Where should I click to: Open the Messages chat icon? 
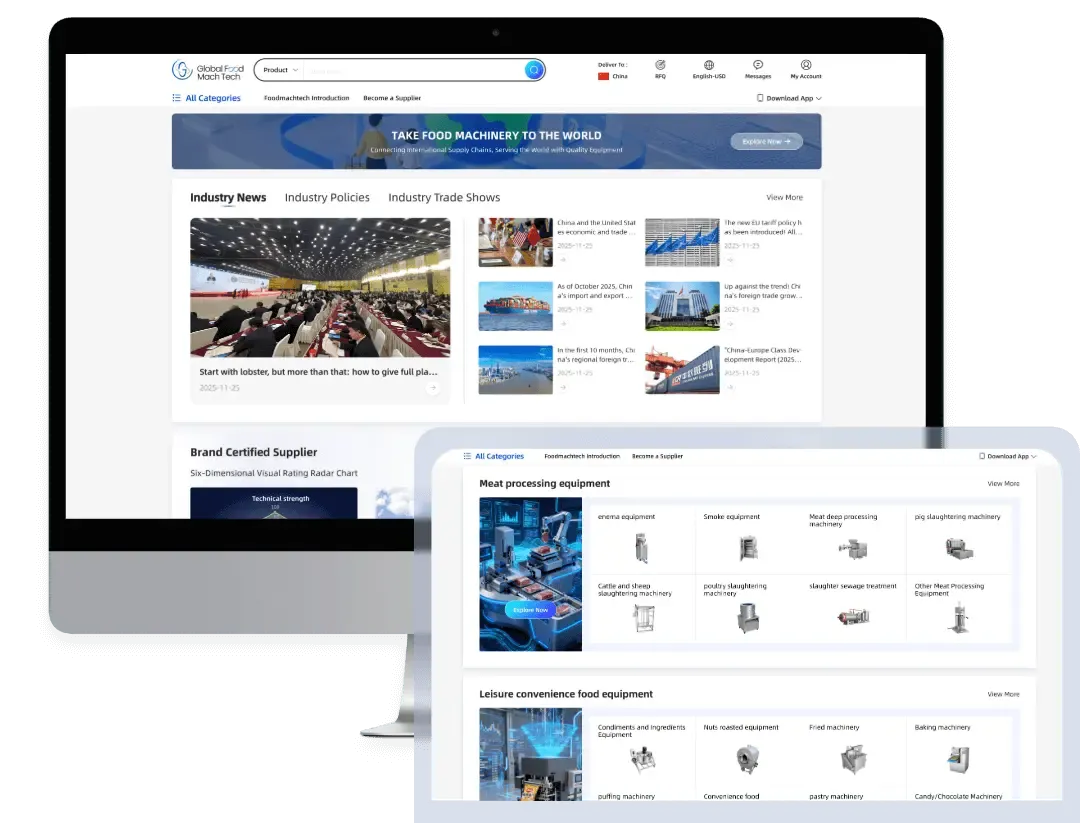[x=758, y=65]
